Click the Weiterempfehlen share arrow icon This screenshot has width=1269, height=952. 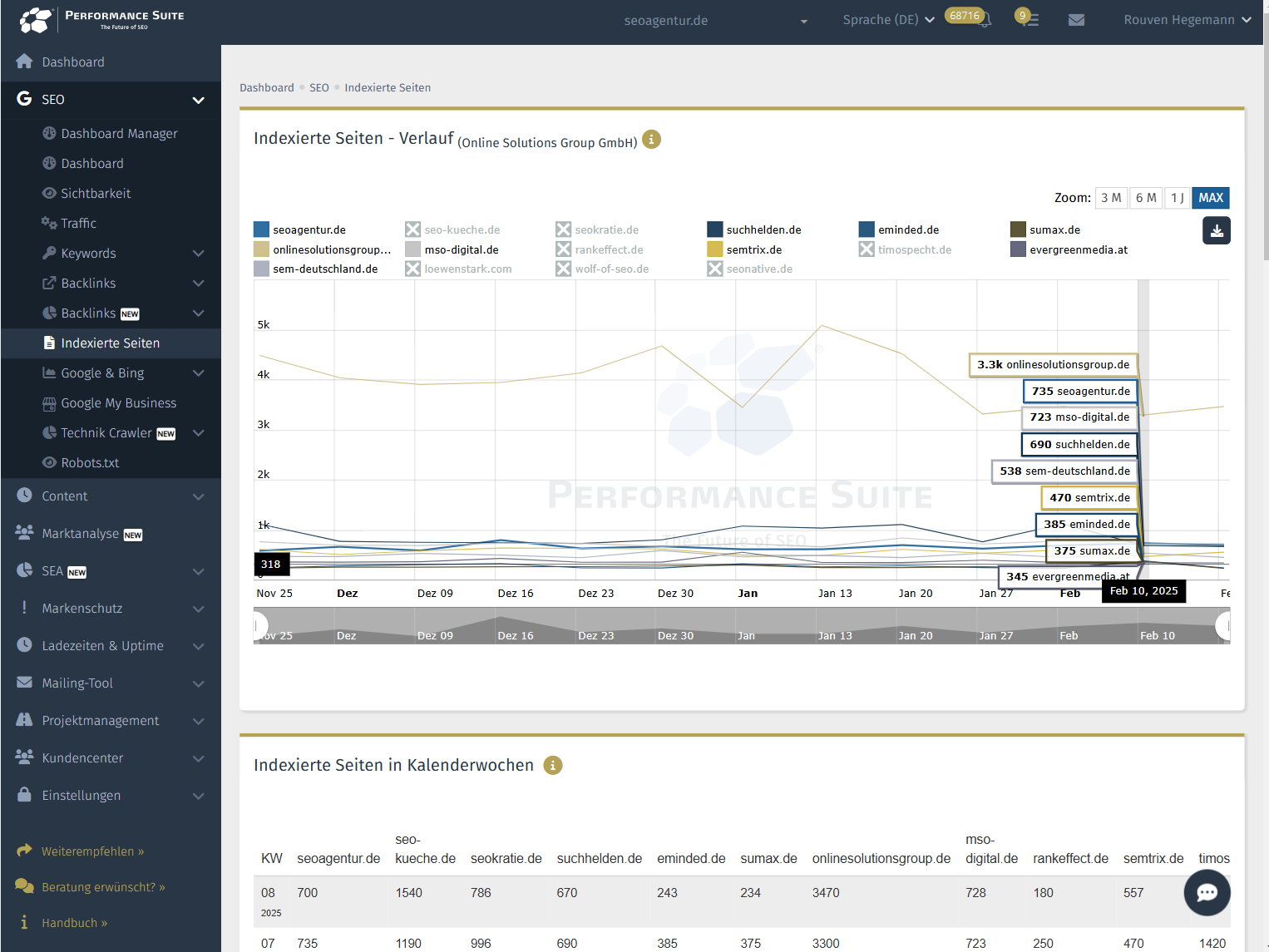(24, 851)
